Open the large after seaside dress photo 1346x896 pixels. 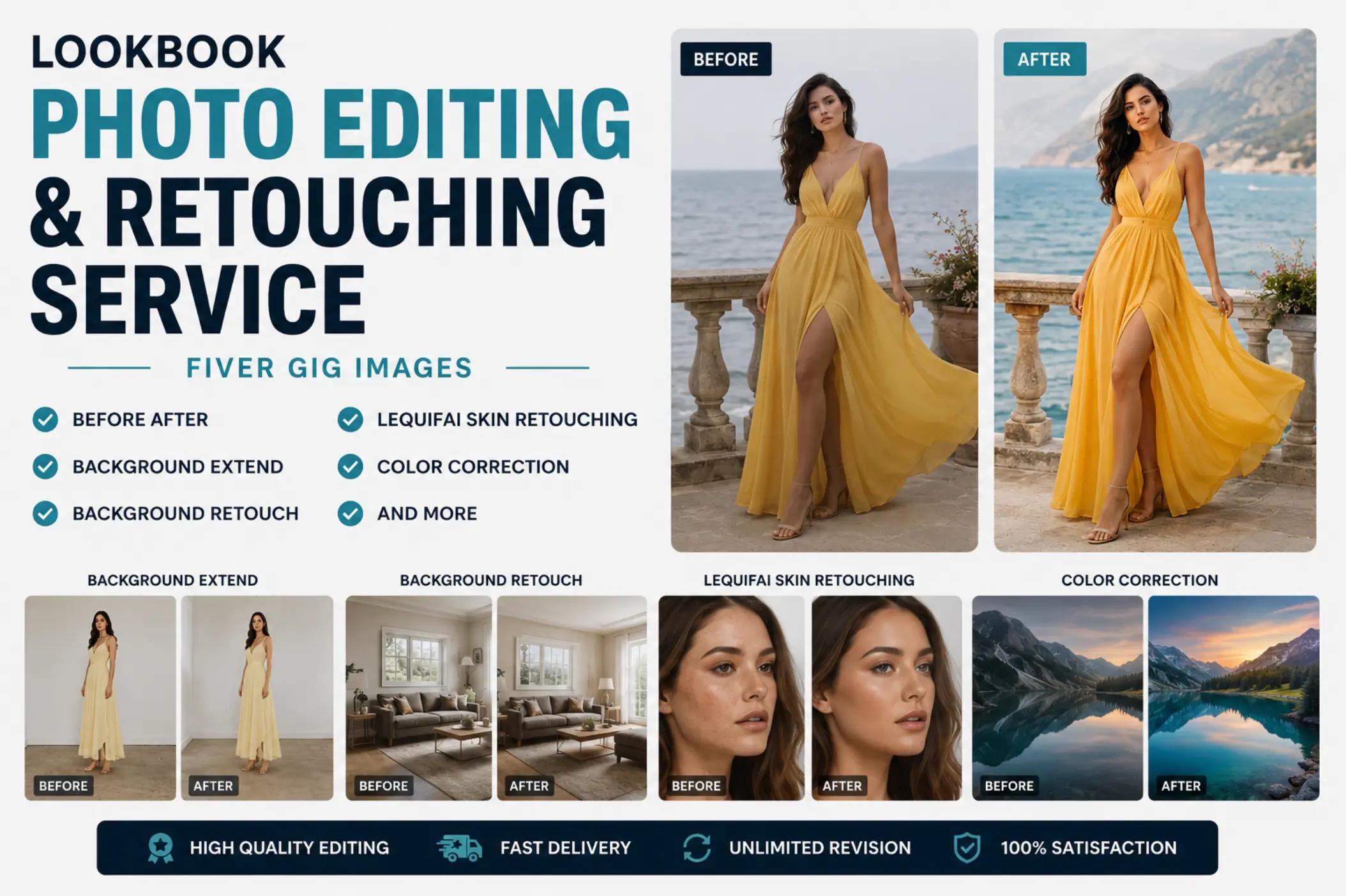[x=1155, y=290]
